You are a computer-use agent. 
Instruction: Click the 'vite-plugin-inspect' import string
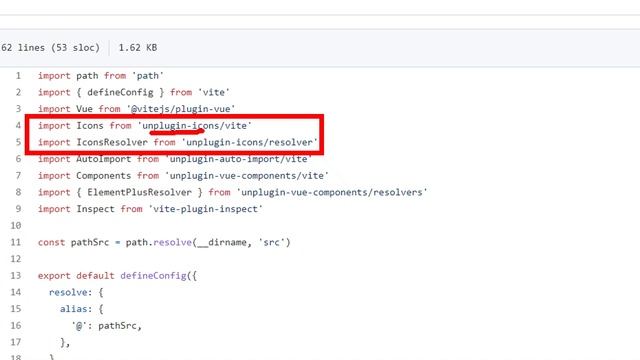(x=205, y=209)
